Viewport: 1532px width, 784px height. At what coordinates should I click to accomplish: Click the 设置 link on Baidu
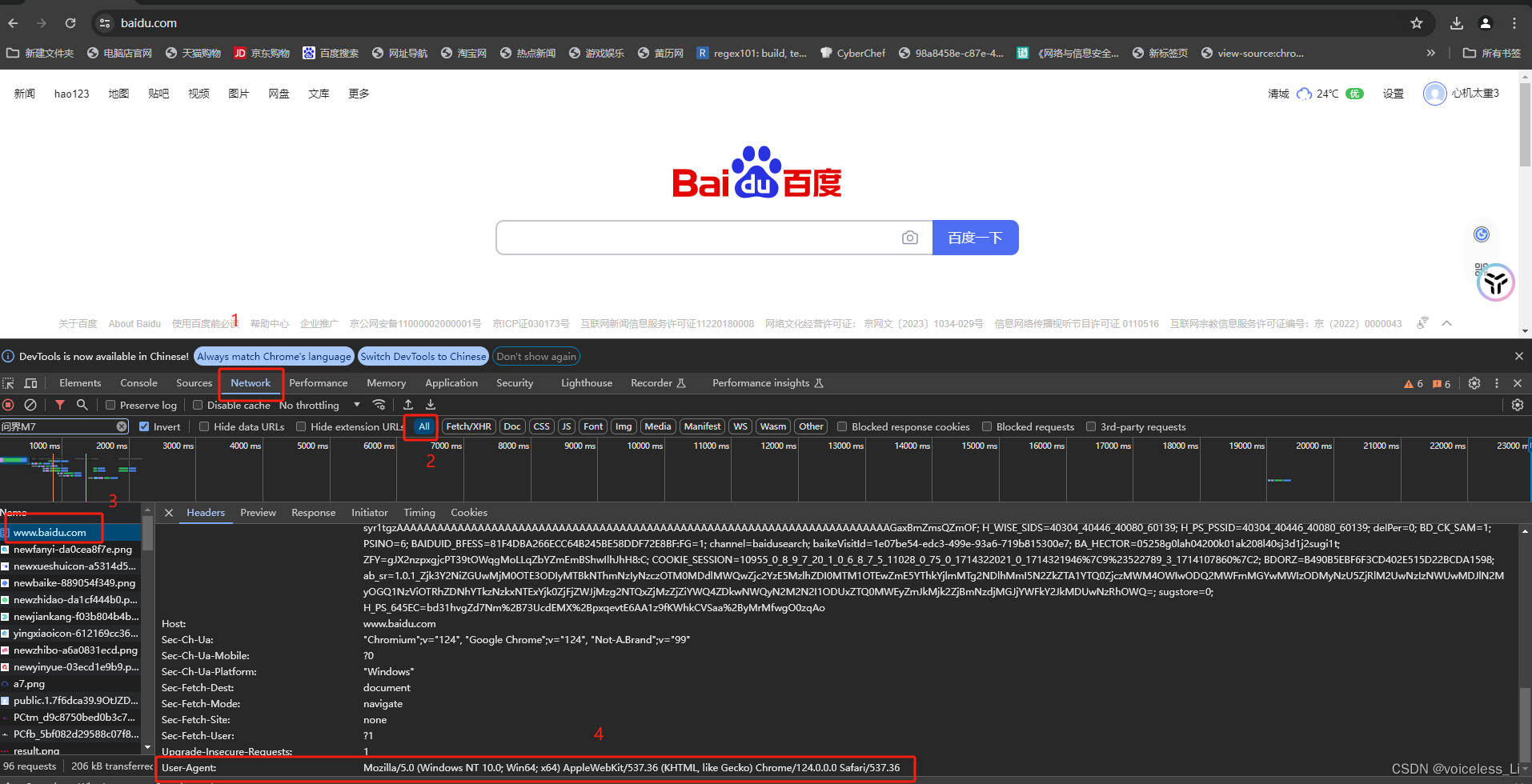pyautogui.click(x=1394, y=94)
